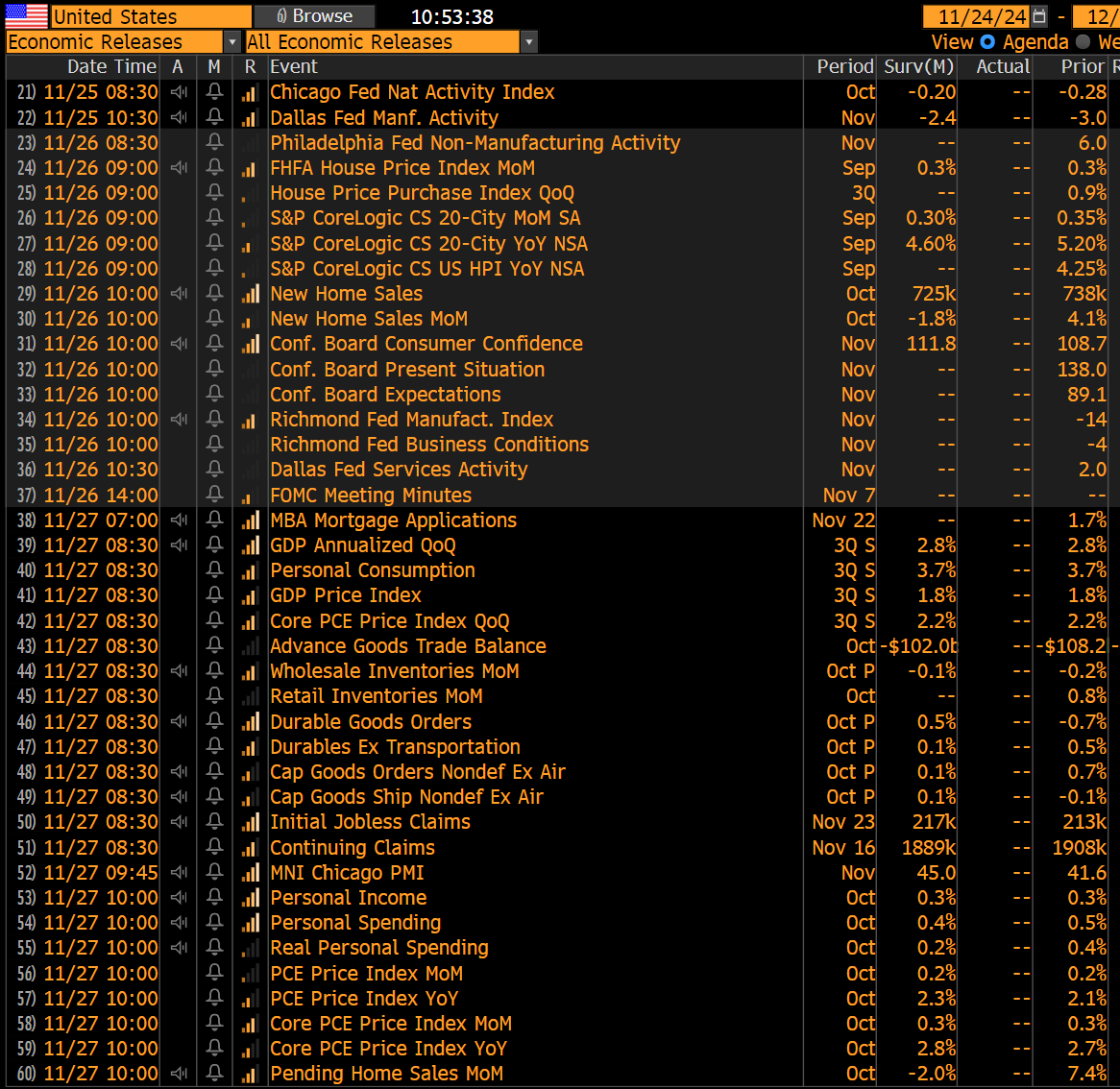The height and width of the screenshot is (1089, 1120).
Task: Click speaker icon for Conf. Board Consumer Confidence
Action: (x=179, y=344)
